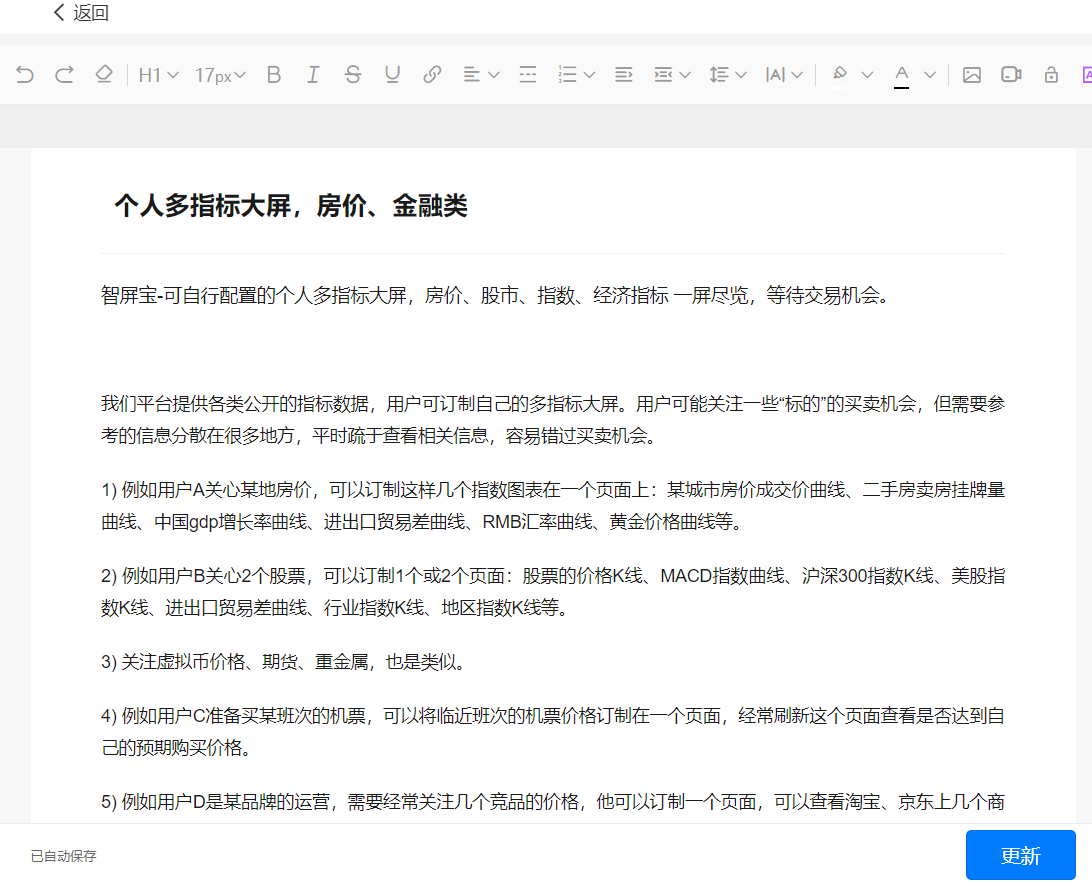Click the paragraph starting 智屏宝-可自行配置
Image resolution: width=1092 pixels, height=886 pixels.
495,295
